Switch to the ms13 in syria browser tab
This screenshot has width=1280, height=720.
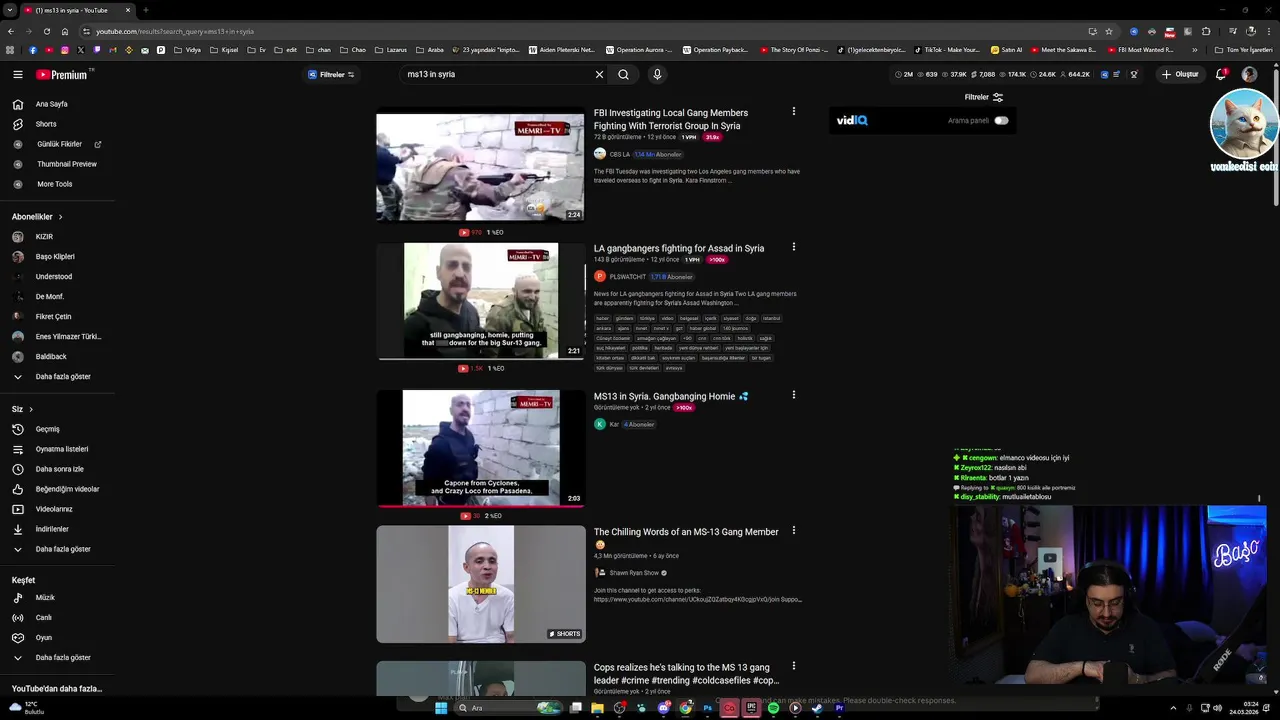coord(78,10)
